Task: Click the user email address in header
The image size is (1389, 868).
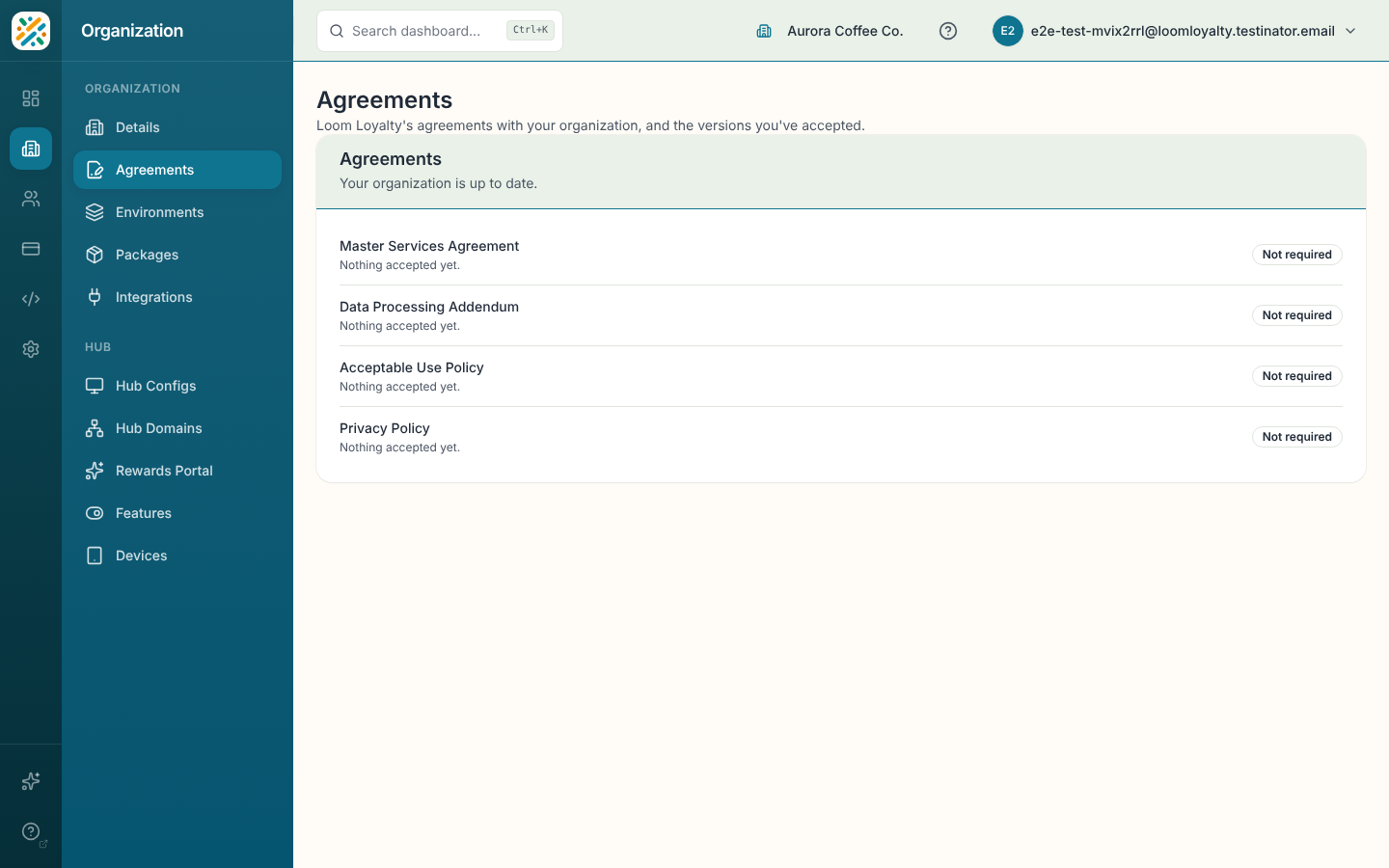Action: 1183,31
